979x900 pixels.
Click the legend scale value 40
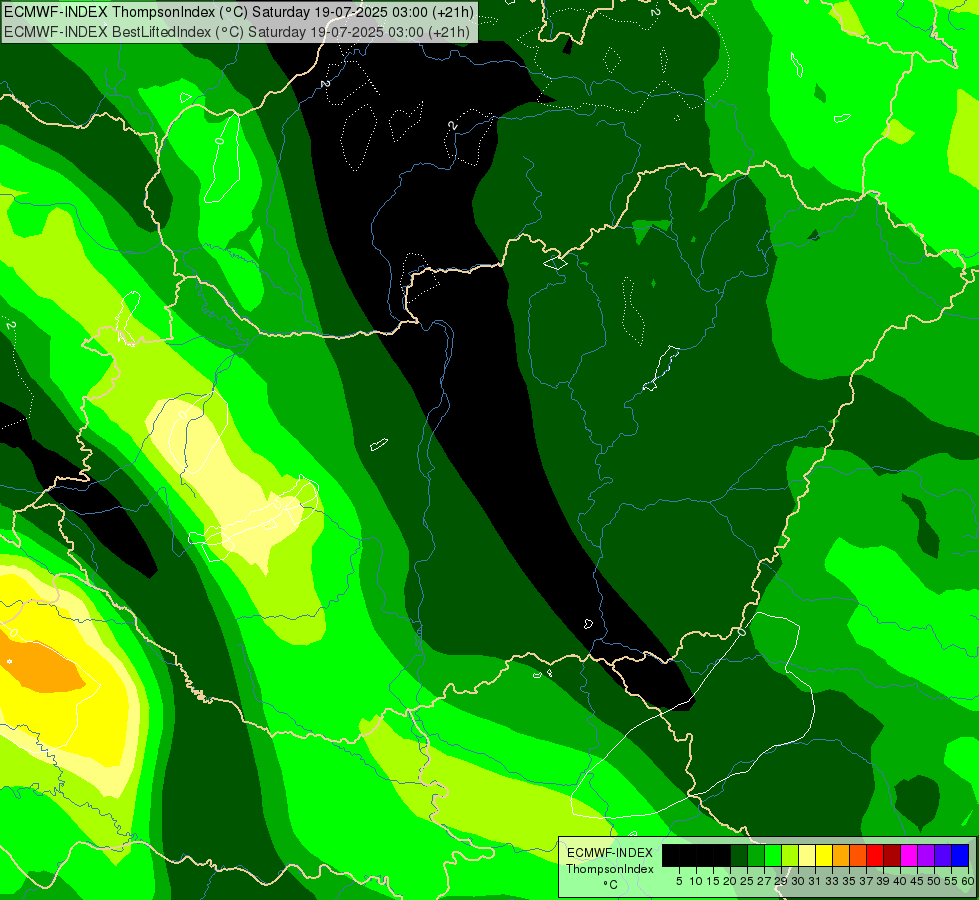(x=900, y=881)
